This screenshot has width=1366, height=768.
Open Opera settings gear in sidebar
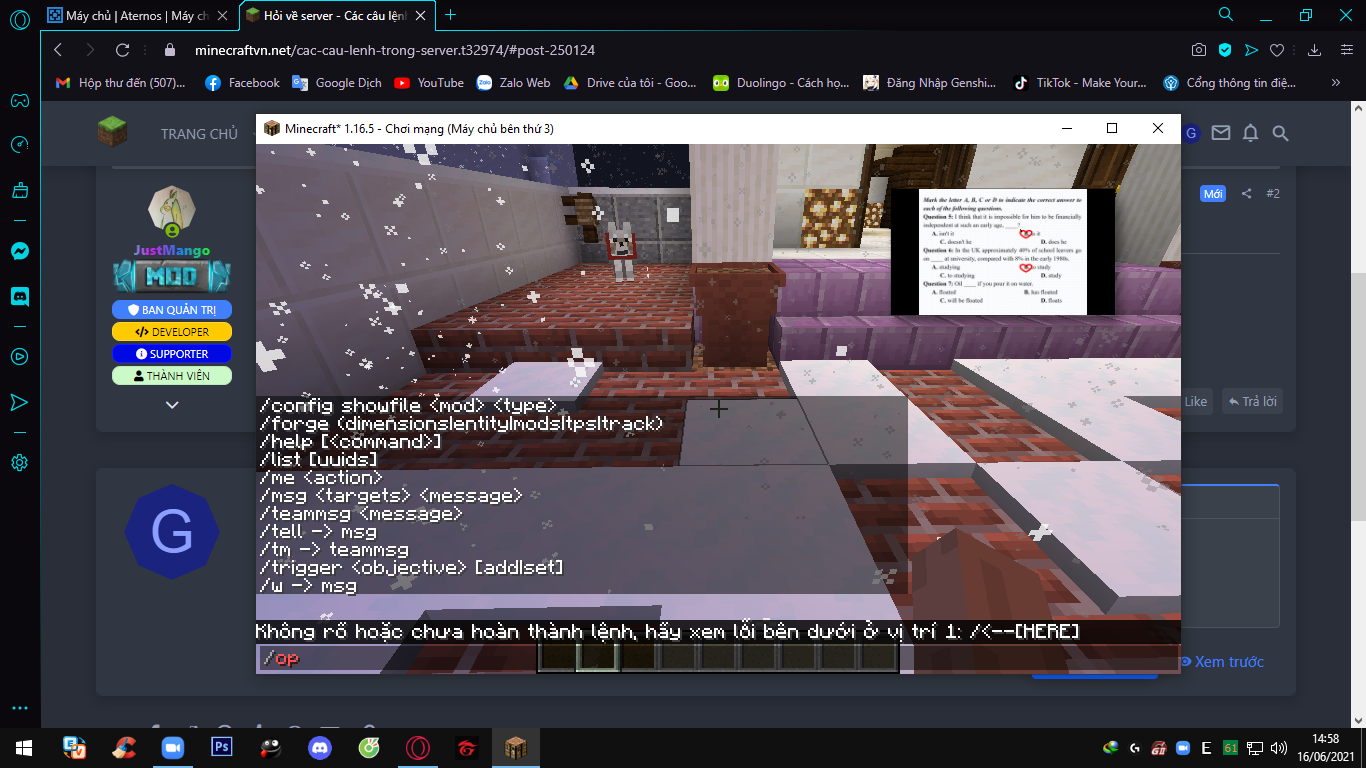pyautogui.click(x=20, y=462)
